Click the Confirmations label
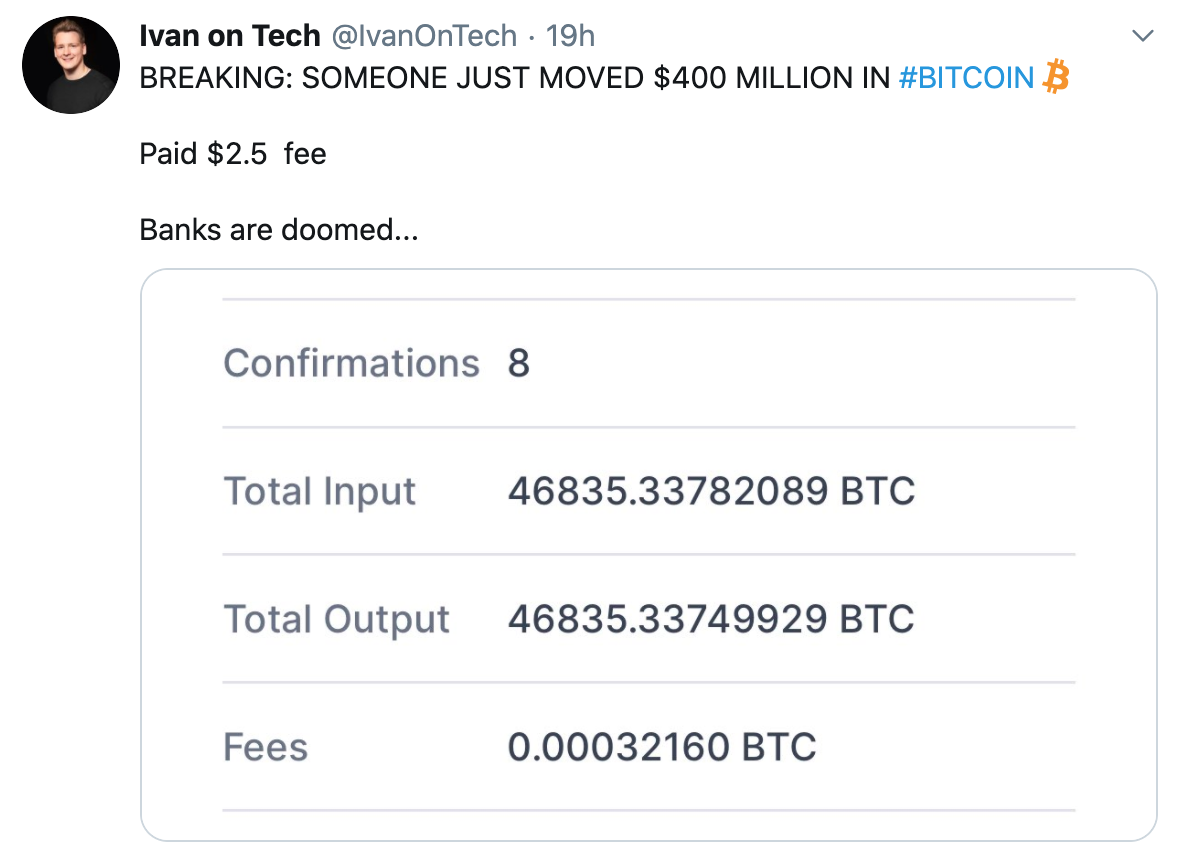Screen dimensions: 1188x862 pyautogui.click(x=351, y=363)
